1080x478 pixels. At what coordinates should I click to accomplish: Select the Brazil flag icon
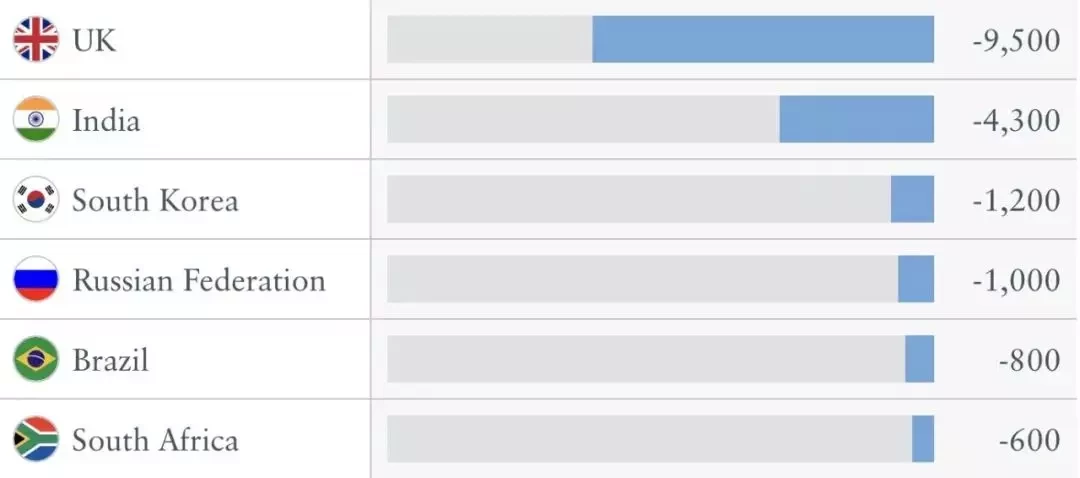click(36, 359)
